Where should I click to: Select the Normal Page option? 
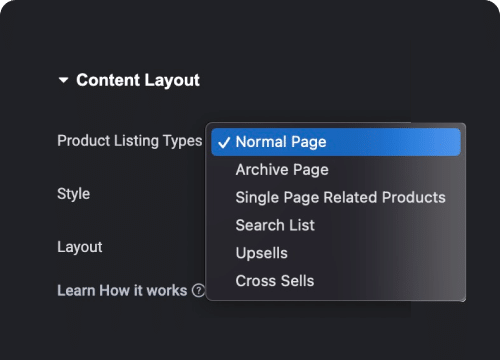[336, 142]
